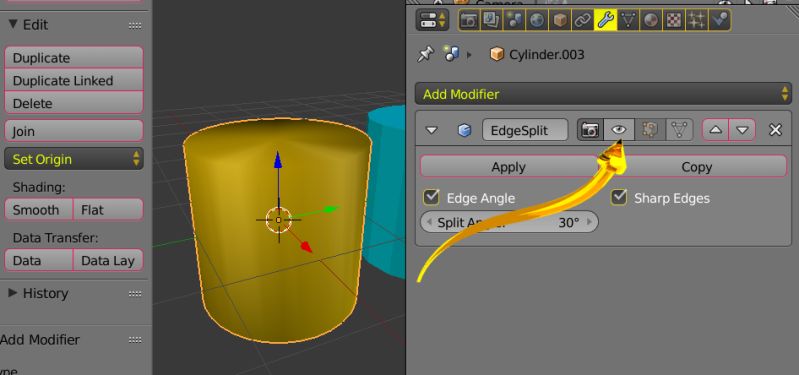Click the Data transfer button

point(39,260)
